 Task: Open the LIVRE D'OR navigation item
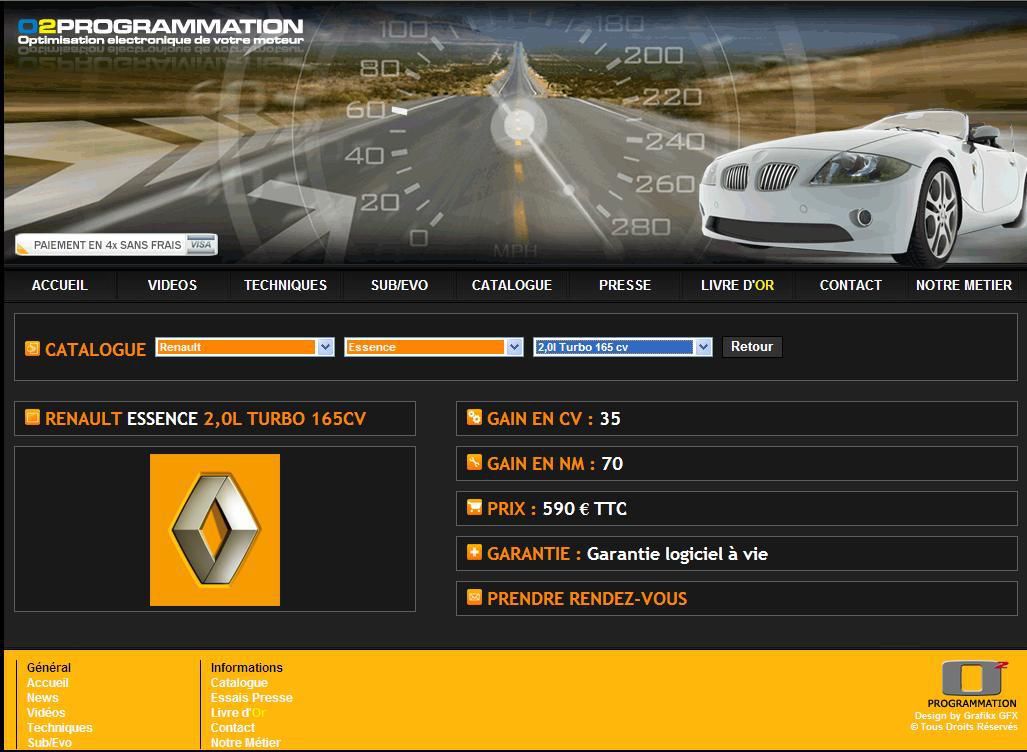pyautogui.click(x=738, y=286)
